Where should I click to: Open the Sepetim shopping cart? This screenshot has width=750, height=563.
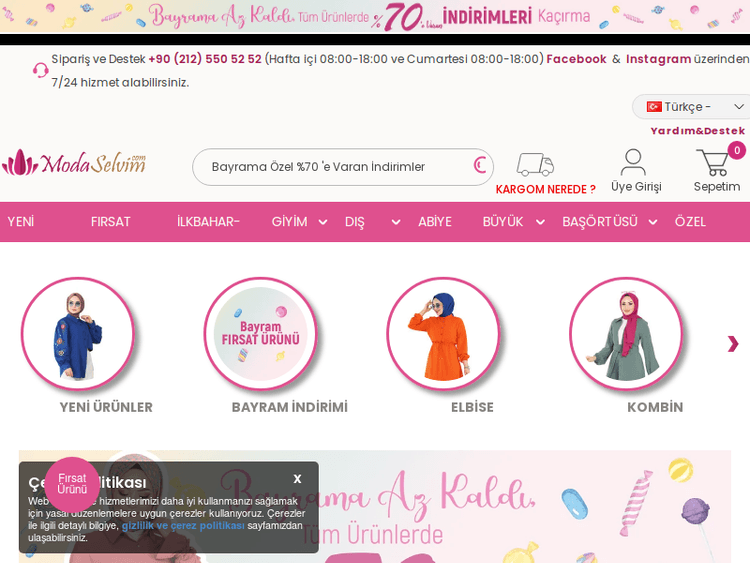pos(714,163)
